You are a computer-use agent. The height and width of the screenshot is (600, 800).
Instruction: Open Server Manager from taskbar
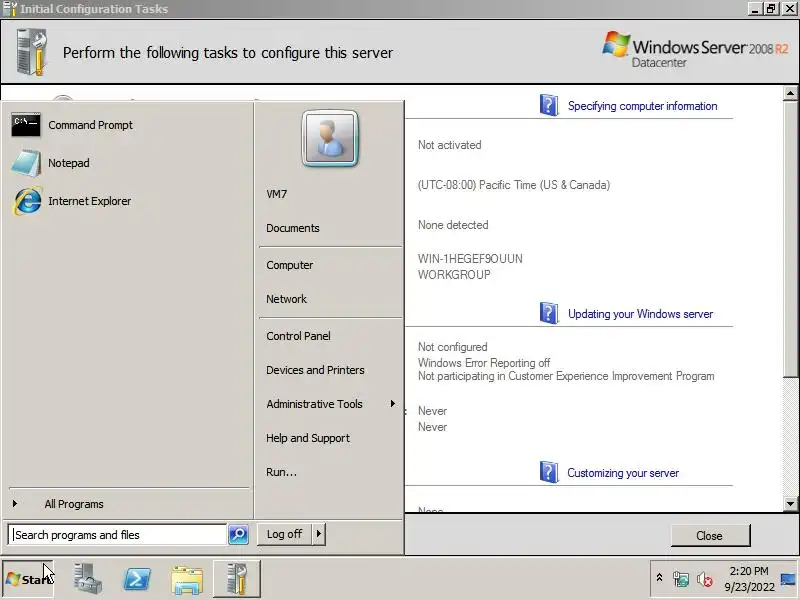[87, 579]
